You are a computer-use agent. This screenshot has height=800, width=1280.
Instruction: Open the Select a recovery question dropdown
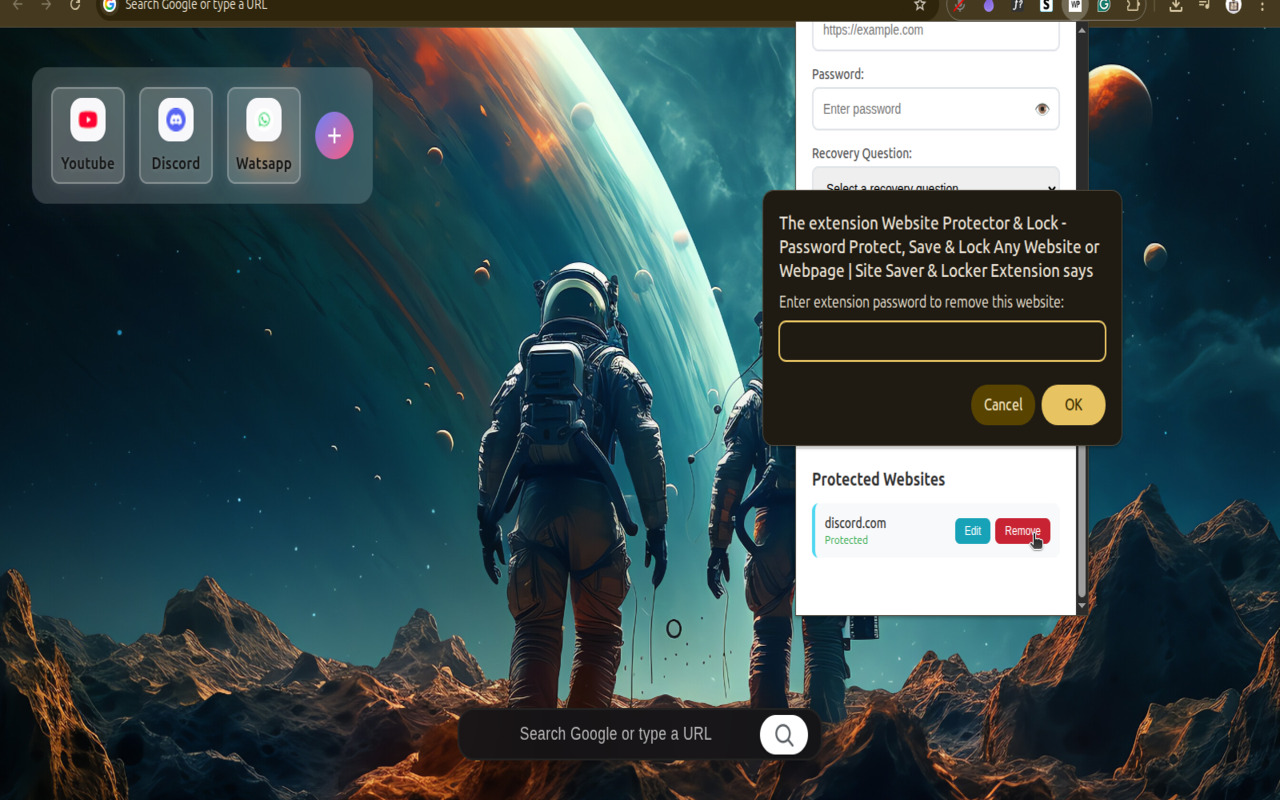[935, 188]
